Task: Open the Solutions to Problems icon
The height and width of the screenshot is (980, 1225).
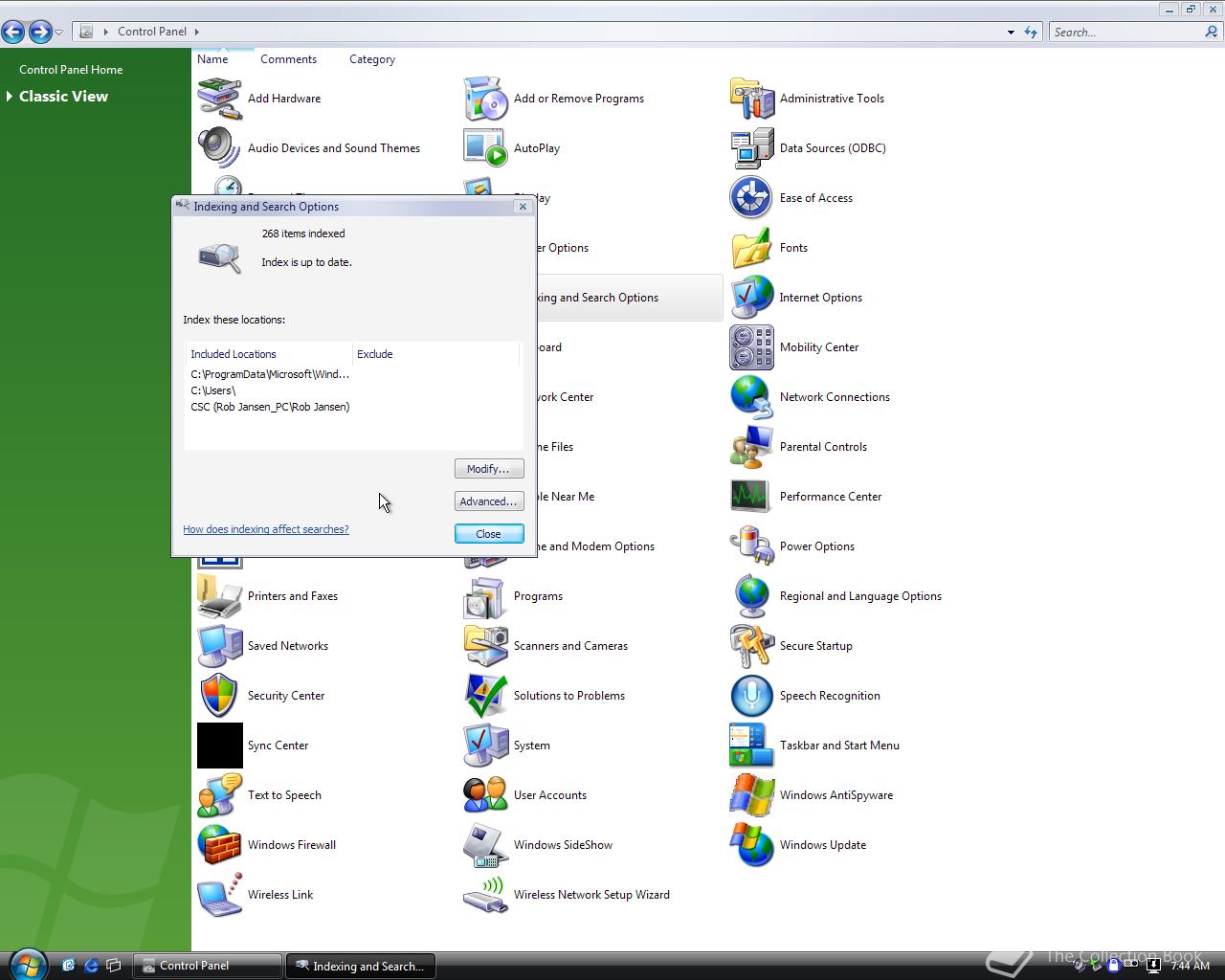Action: pos(485,696)
